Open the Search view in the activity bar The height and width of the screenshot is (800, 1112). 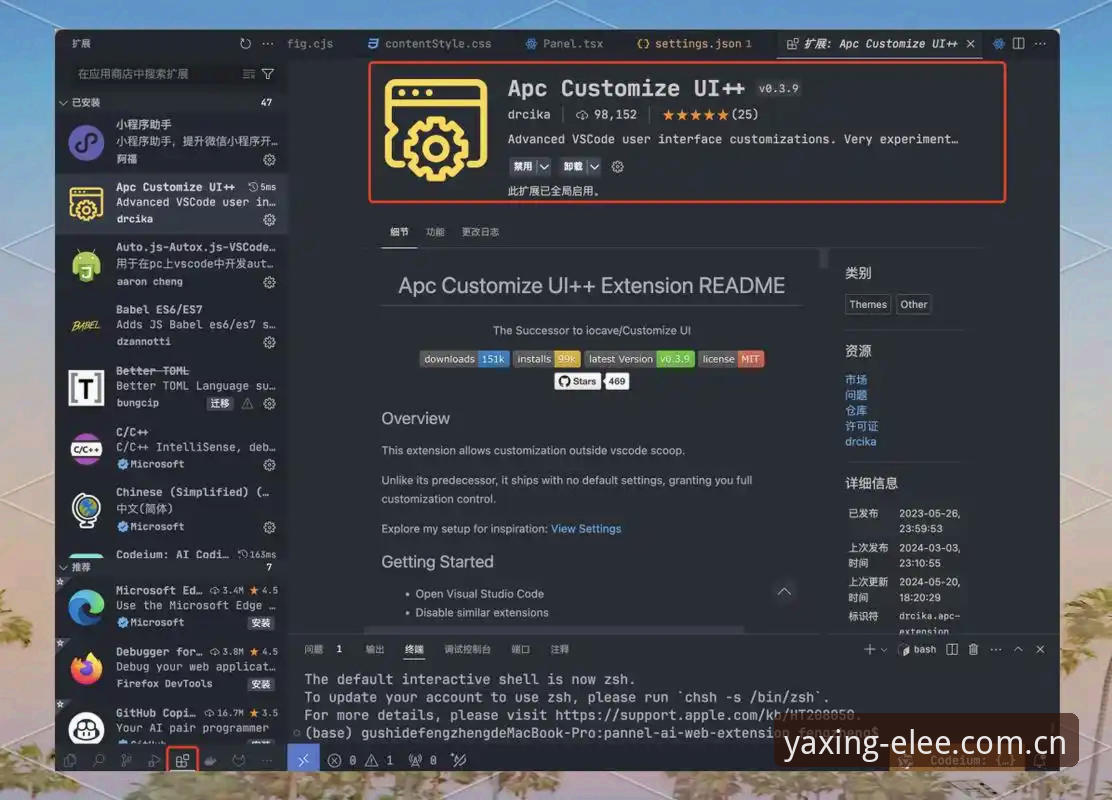click(x=99, y=760)
